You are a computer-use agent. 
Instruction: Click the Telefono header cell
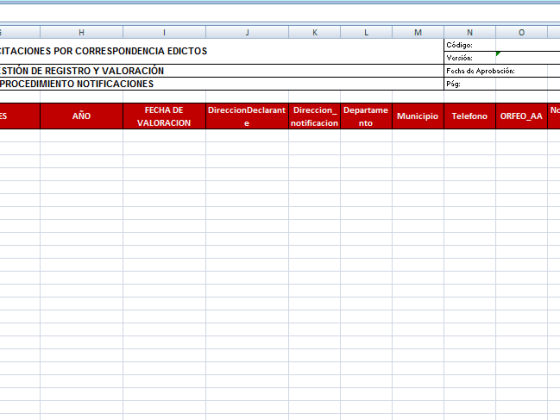point(470,116)
